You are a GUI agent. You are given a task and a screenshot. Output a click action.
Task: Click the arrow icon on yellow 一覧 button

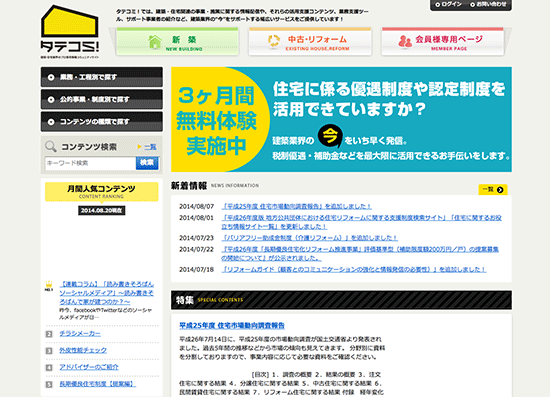[500, 190]
